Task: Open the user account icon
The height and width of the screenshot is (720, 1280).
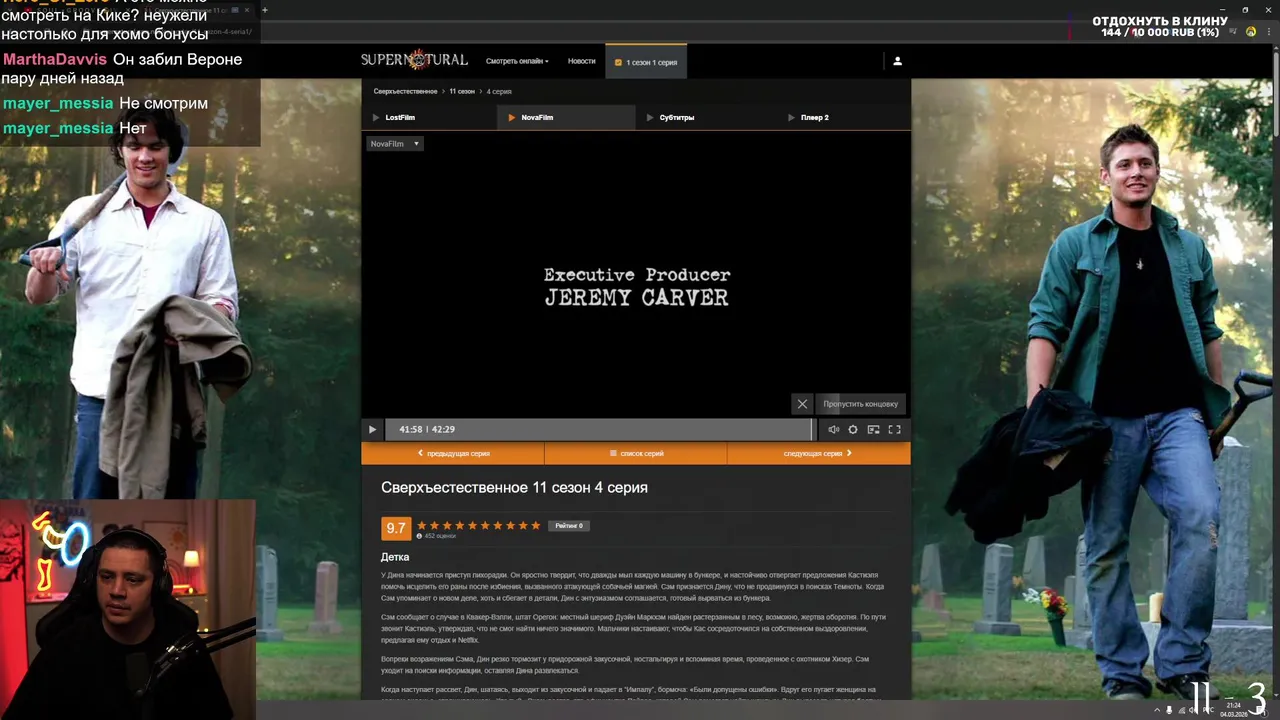Action: 897,61
